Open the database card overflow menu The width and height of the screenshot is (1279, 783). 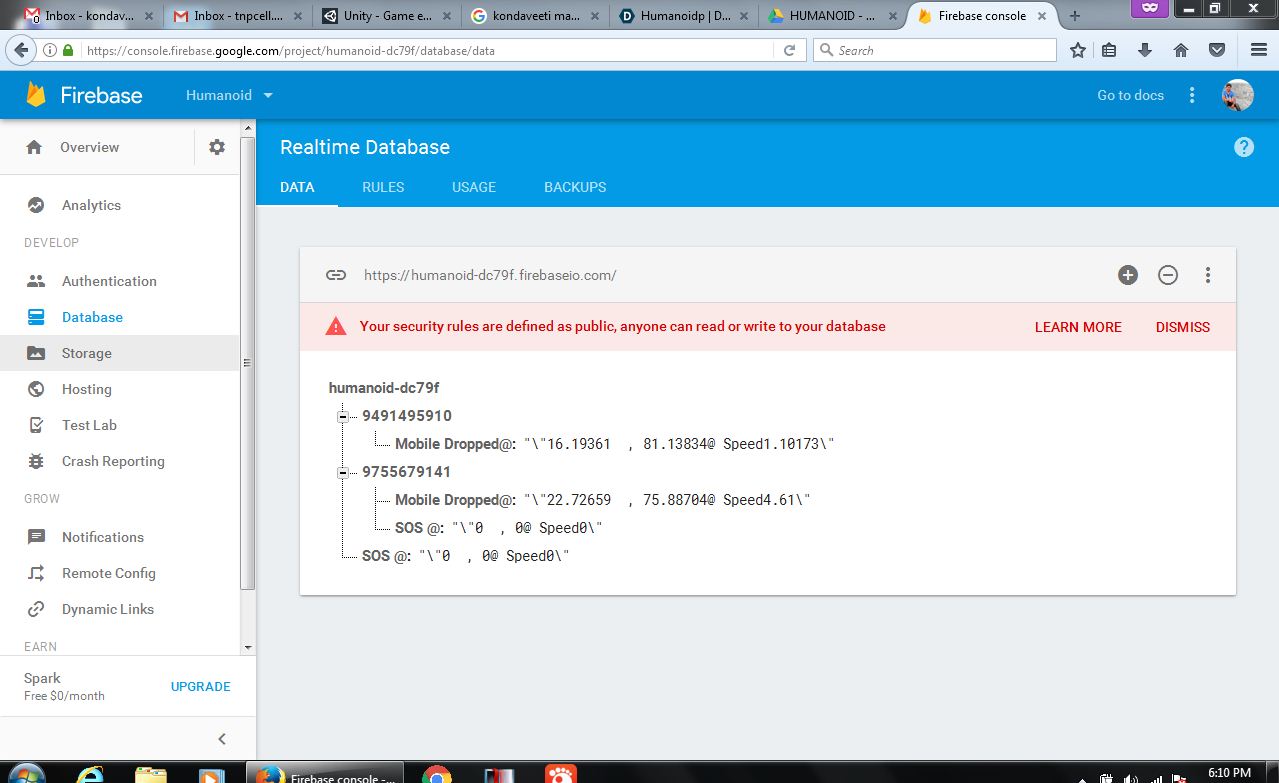tap(1208, 275)
